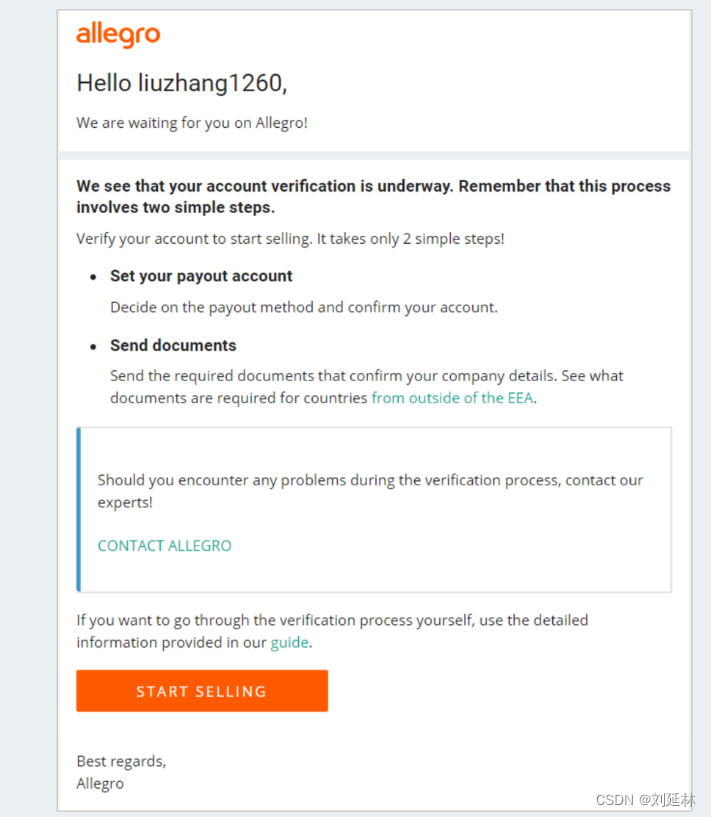Viewport: 711px width, 817px height.
Task: Click the bullet before 'Send documents'
Action: (93, 346)
